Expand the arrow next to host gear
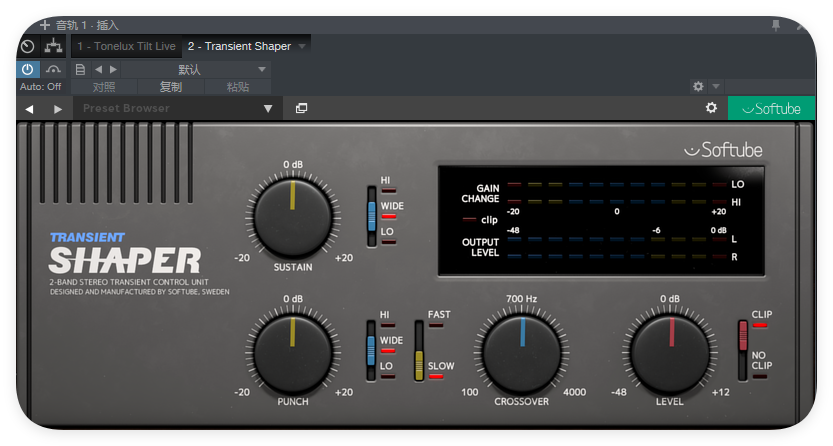Image resolution: width=833 pixels, height=446 pixels. [x=716, y=86]
